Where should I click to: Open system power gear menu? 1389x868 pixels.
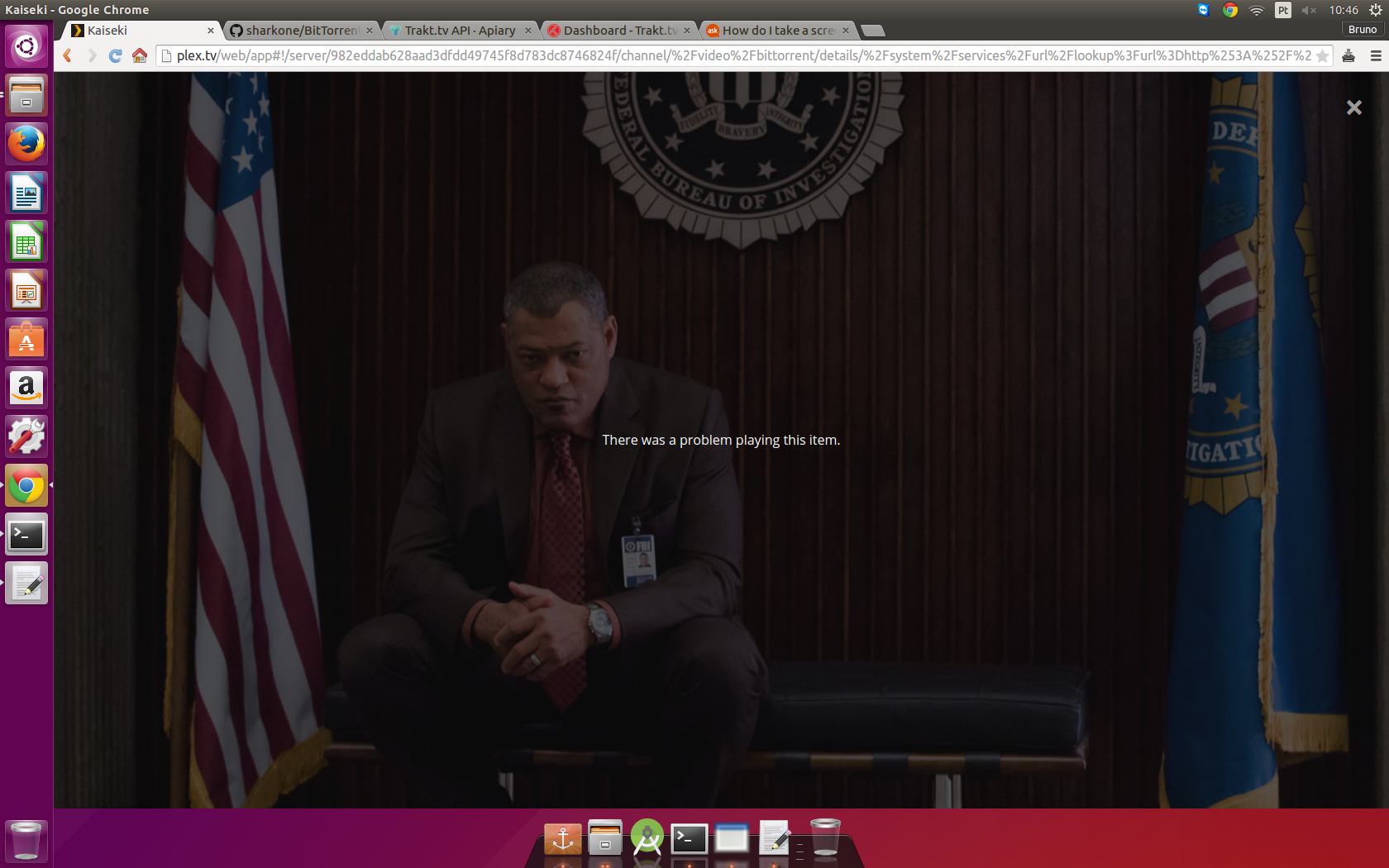click(1376, 10)
